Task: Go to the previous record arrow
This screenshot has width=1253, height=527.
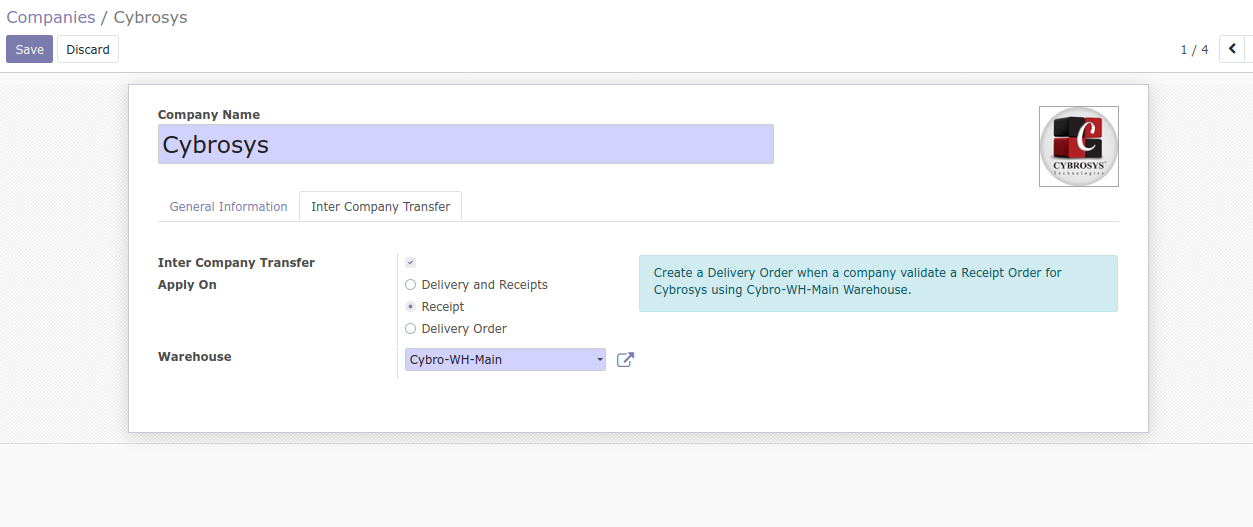Action: [1232, 49]
